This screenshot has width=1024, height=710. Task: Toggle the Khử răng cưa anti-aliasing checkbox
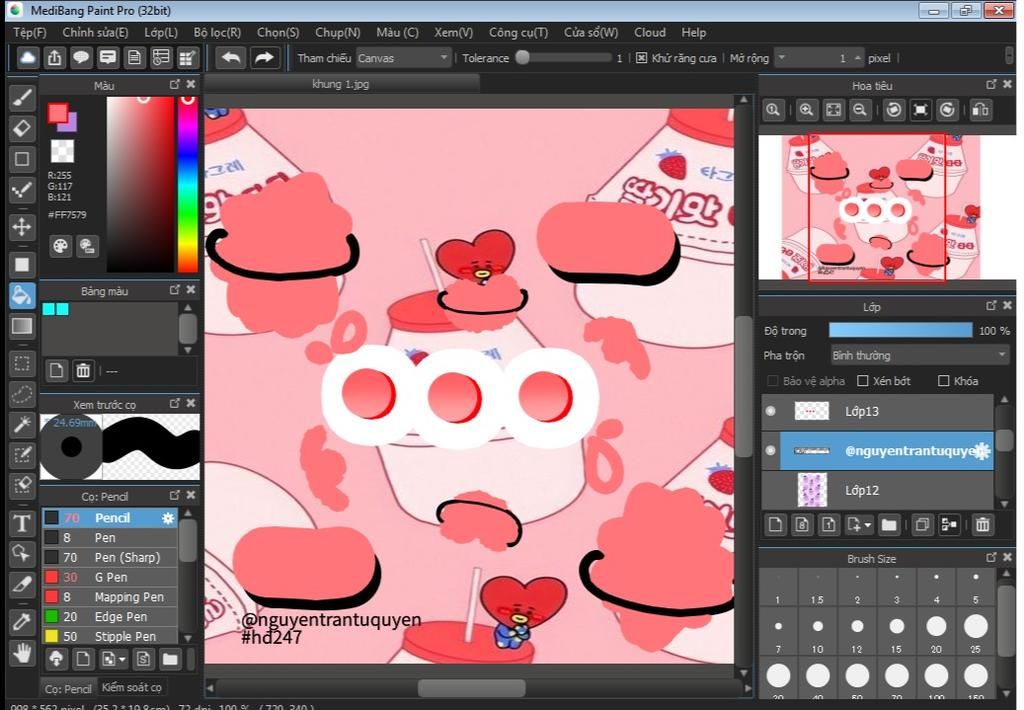641,58
